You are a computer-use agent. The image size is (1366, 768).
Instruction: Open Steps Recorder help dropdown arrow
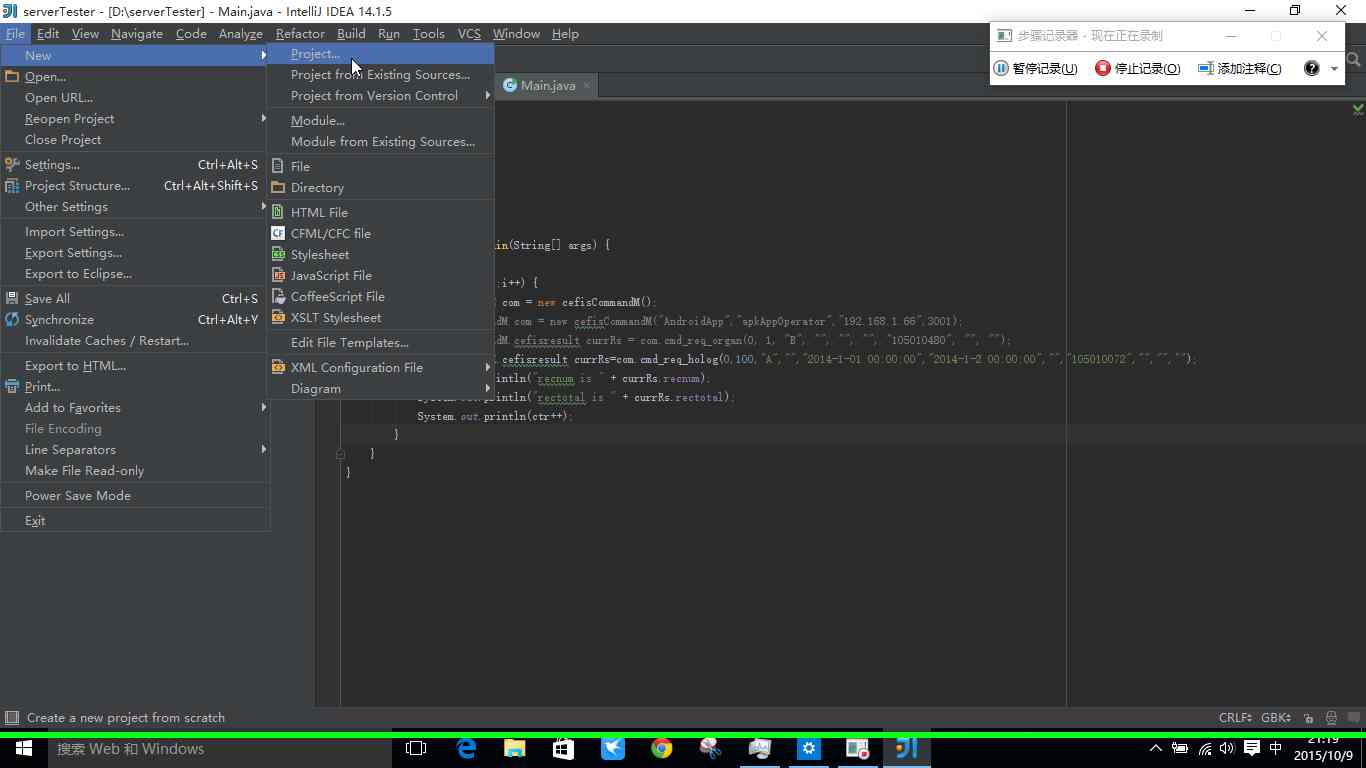tap(1334, 69)
